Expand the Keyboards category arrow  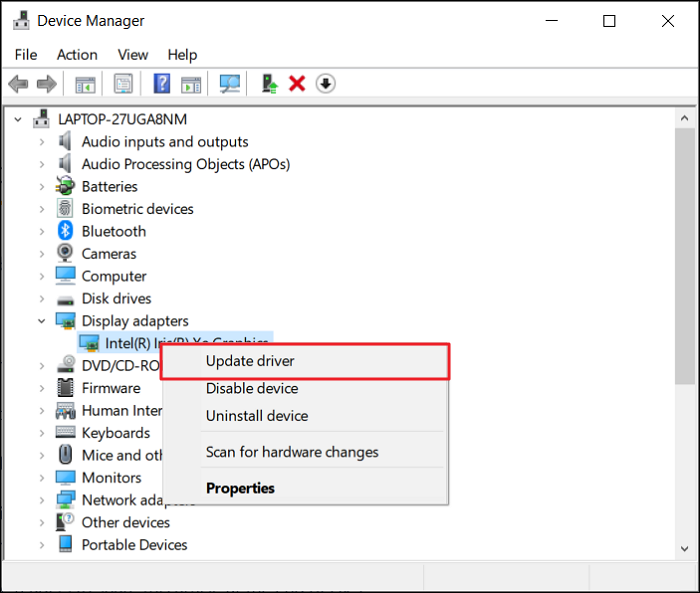click(x=42, y=433)
